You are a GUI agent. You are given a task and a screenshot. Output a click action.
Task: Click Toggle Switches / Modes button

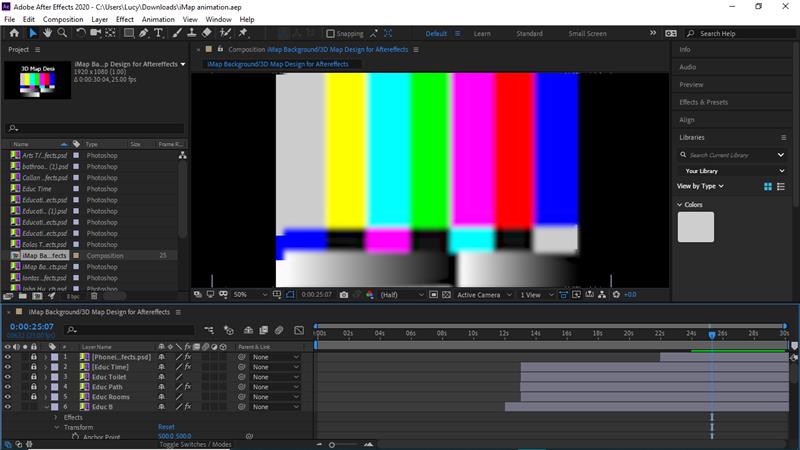coord(195,444)
